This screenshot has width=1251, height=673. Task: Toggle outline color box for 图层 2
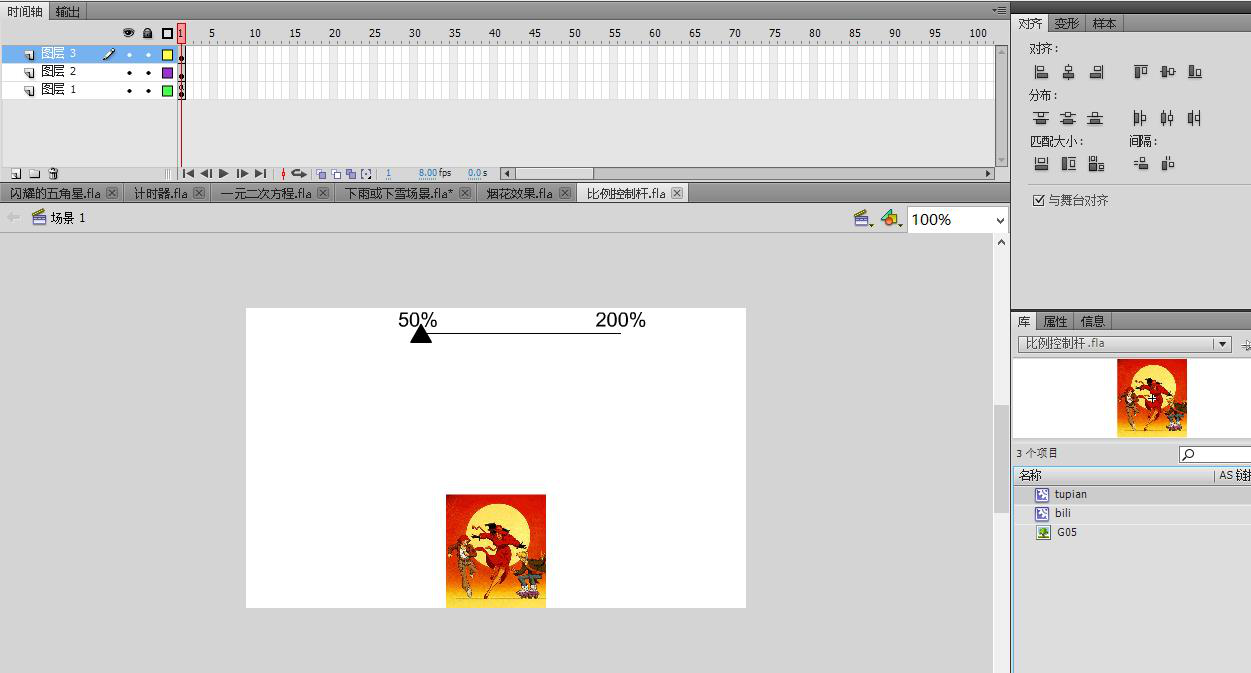(167, 73)
